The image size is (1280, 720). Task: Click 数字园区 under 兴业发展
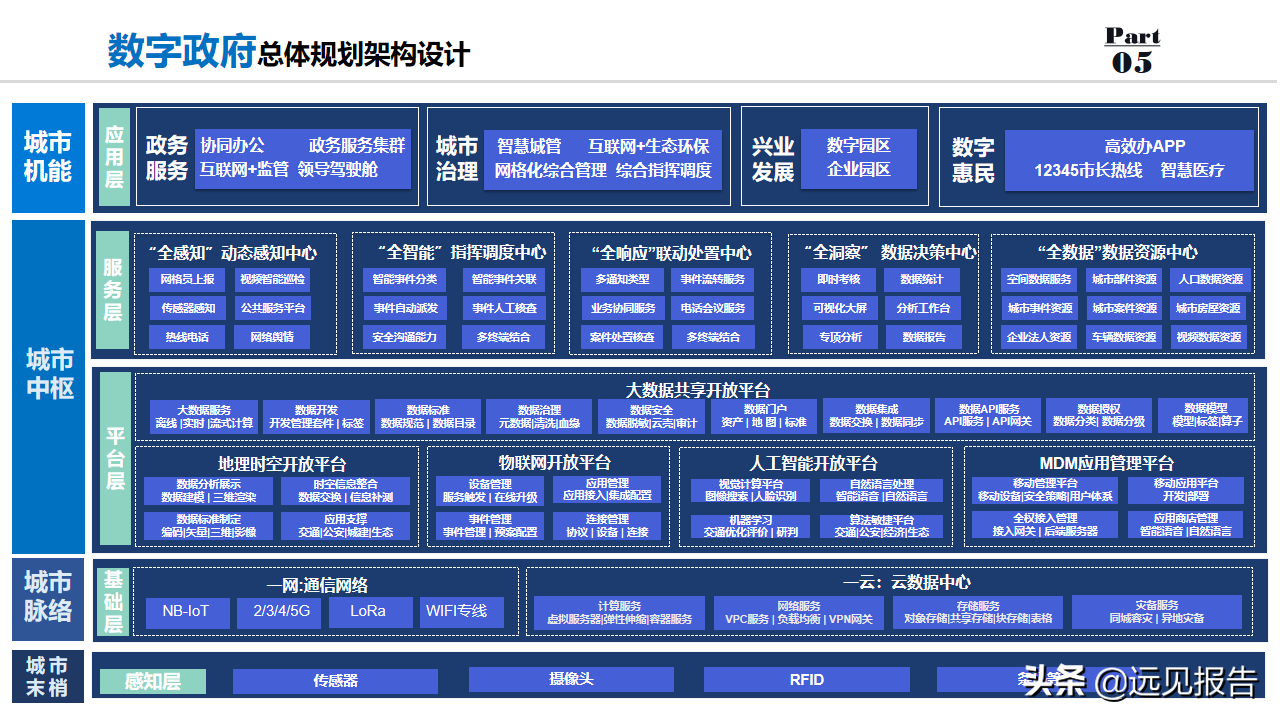[x=858, y=146]
